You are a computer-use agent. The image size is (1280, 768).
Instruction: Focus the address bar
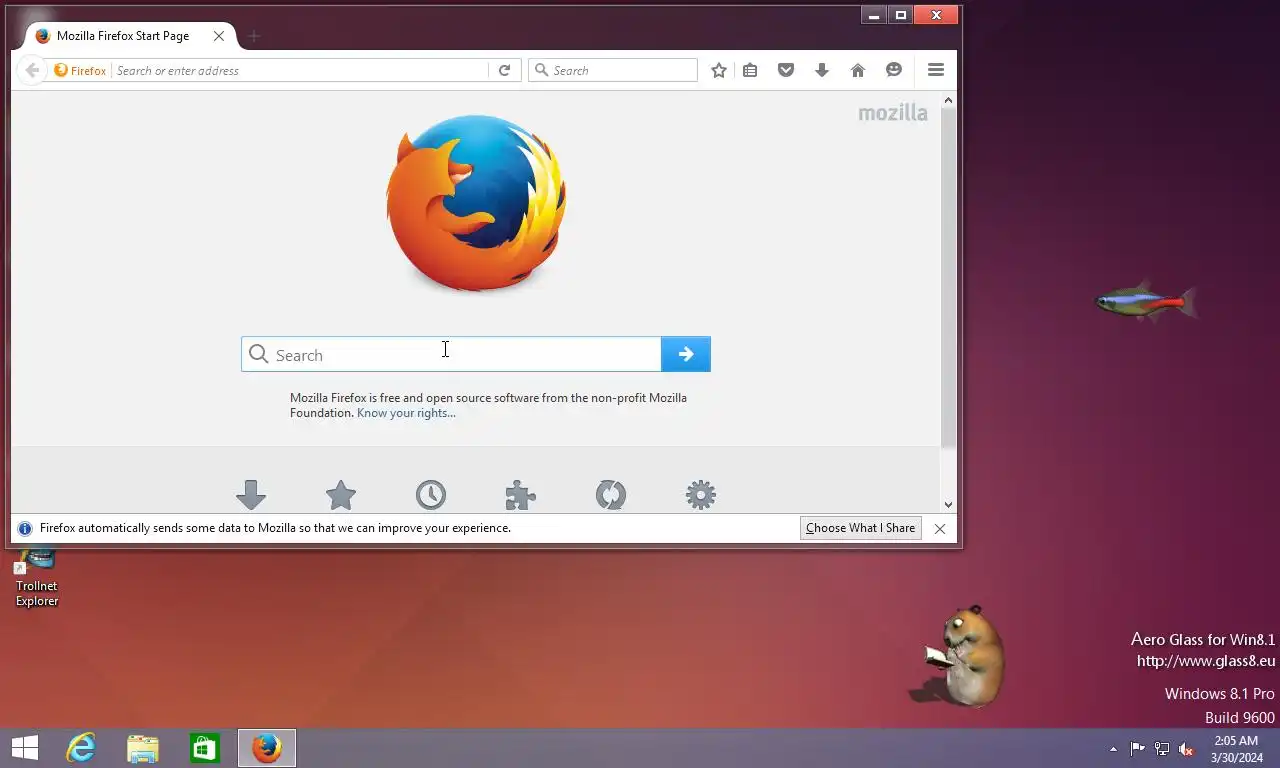[300, 70]
